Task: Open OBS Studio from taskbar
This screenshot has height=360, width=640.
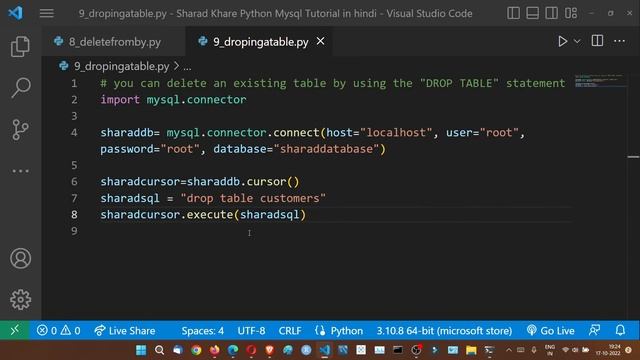Action: click(416, 350)
